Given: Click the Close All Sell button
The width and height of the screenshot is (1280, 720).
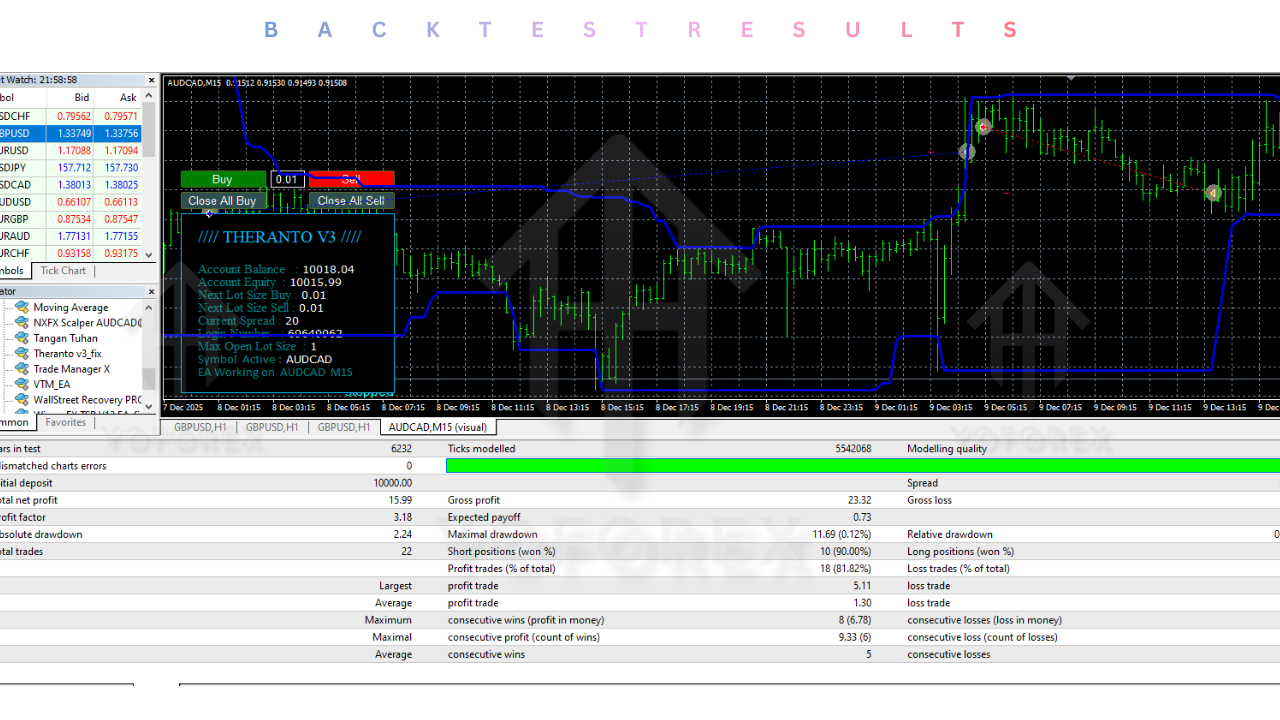Looking at the screenshot, I should point(352,200).
